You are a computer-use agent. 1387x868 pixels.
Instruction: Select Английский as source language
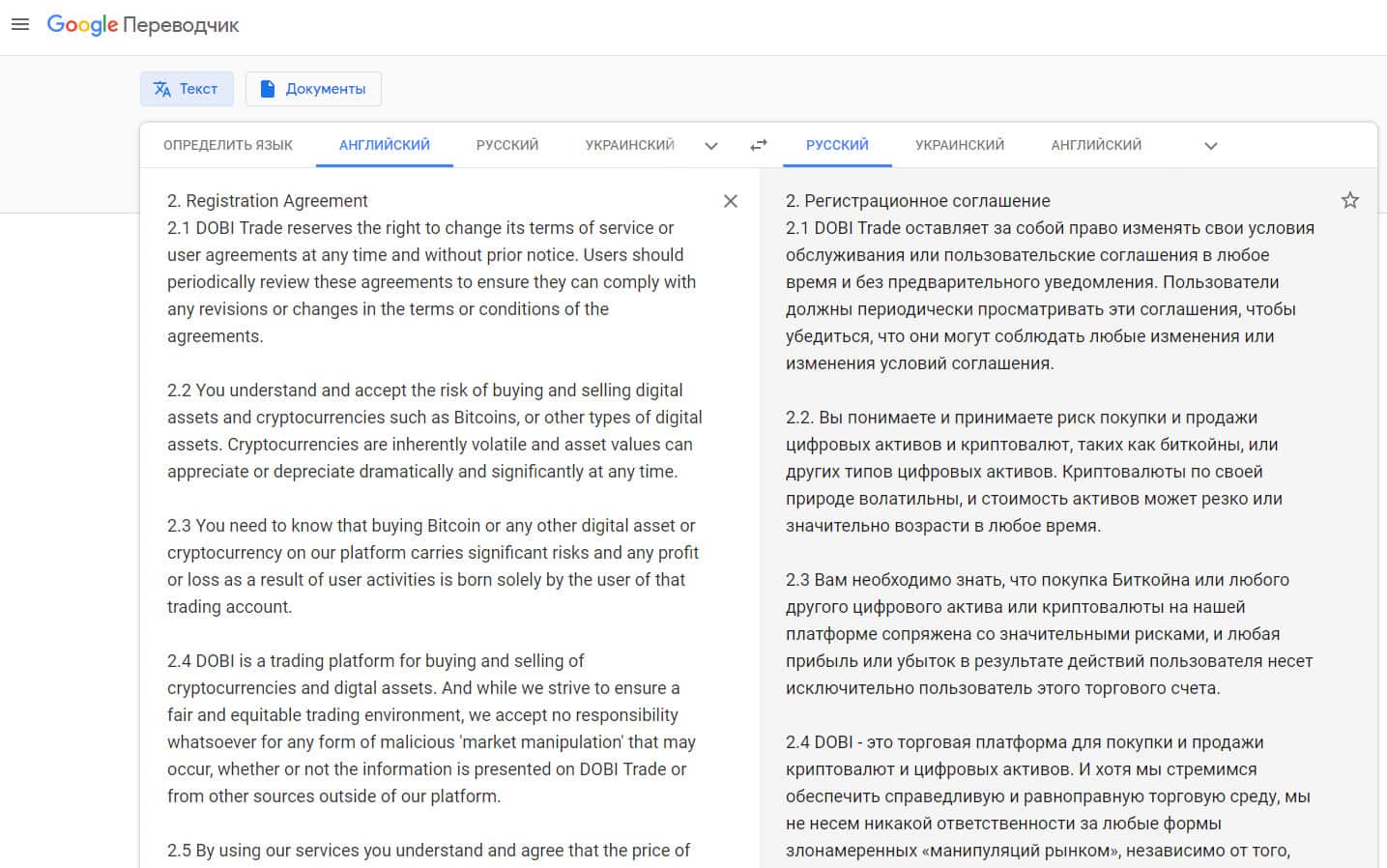coord(385,145)
